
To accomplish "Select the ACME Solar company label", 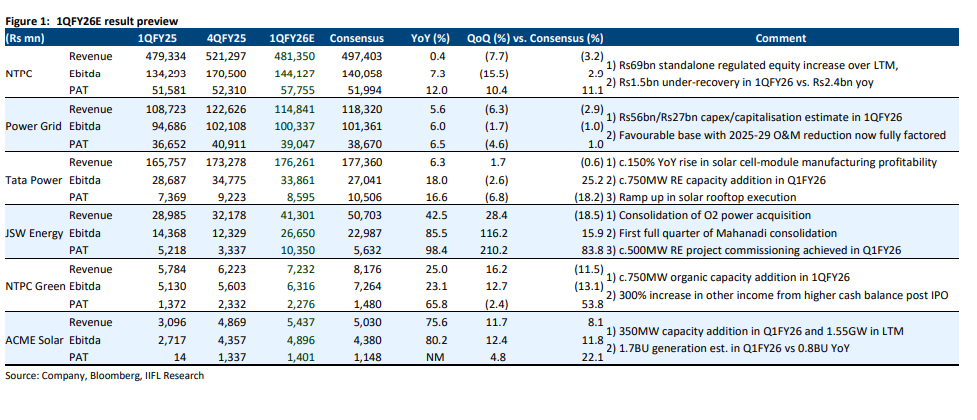I will click(x=33, y=340).
